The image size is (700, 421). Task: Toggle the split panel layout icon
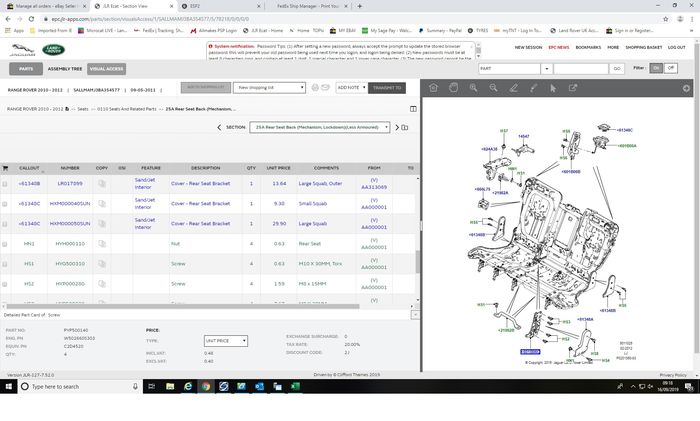(x=413, y=109)
